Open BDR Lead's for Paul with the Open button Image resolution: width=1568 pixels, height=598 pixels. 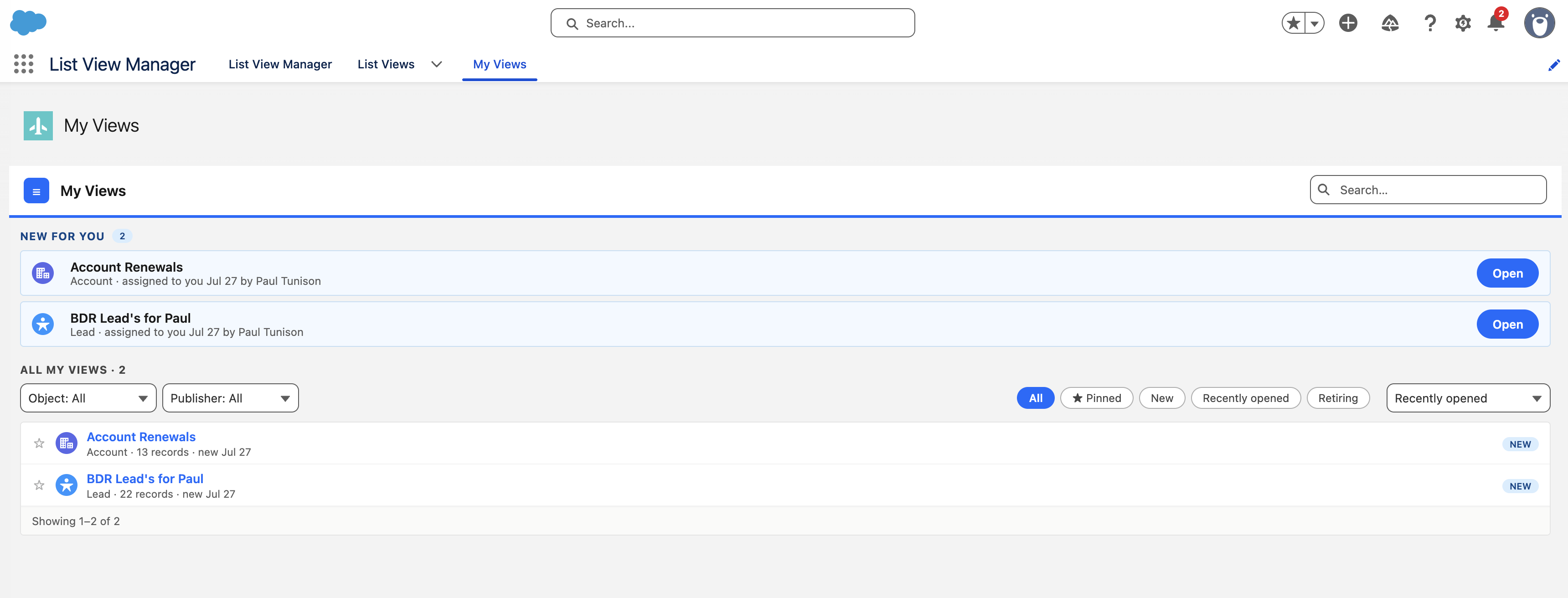click(x=1507, y=324)
